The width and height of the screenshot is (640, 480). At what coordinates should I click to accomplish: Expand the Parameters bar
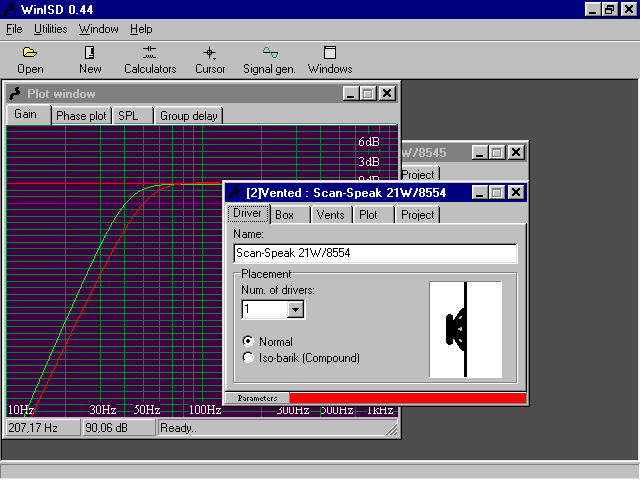[x=258, y=398]
